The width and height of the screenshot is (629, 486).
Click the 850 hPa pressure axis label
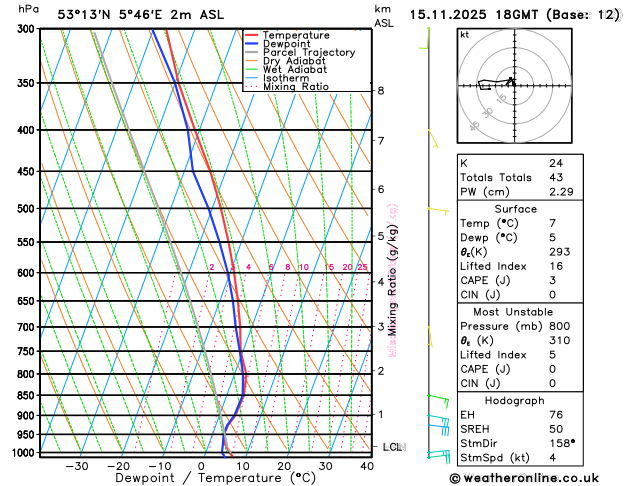[x=27, y=396]
